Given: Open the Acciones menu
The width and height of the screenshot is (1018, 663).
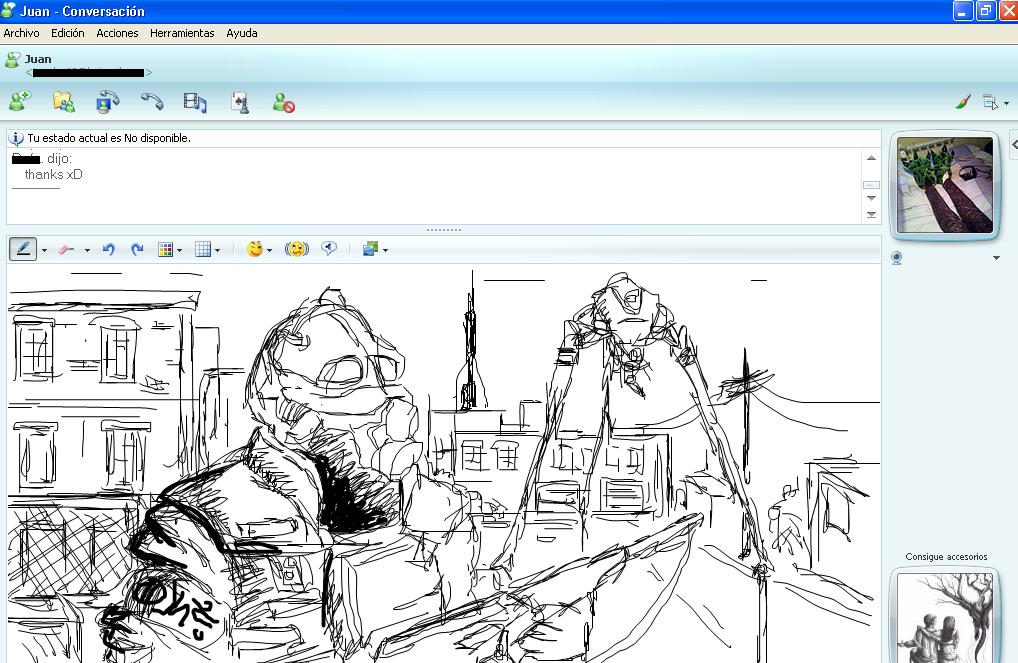Looking at the screenshot, I should (x=117, y=33).
